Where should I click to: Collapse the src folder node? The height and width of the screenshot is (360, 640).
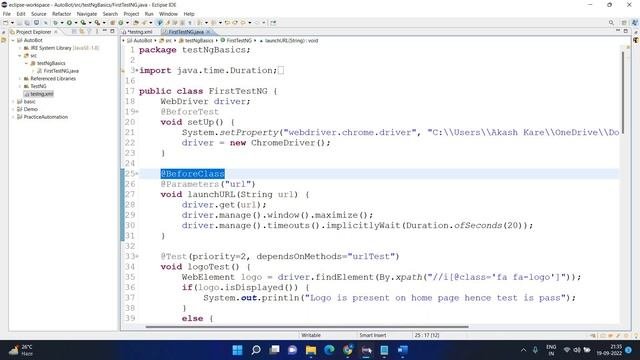coord(20,56)
